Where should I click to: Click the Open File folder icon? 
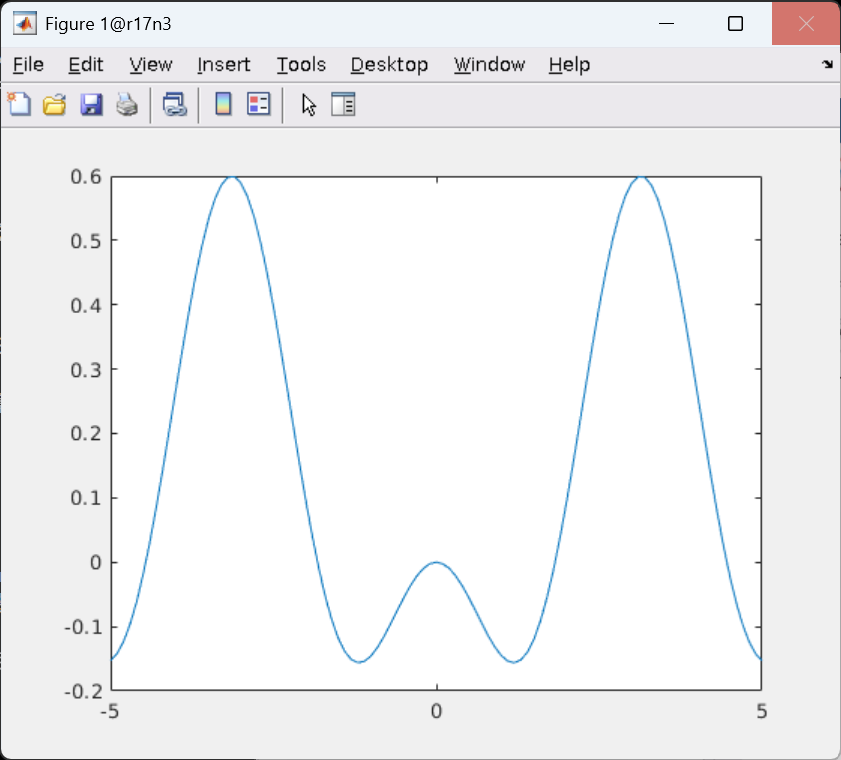(54, 104)
